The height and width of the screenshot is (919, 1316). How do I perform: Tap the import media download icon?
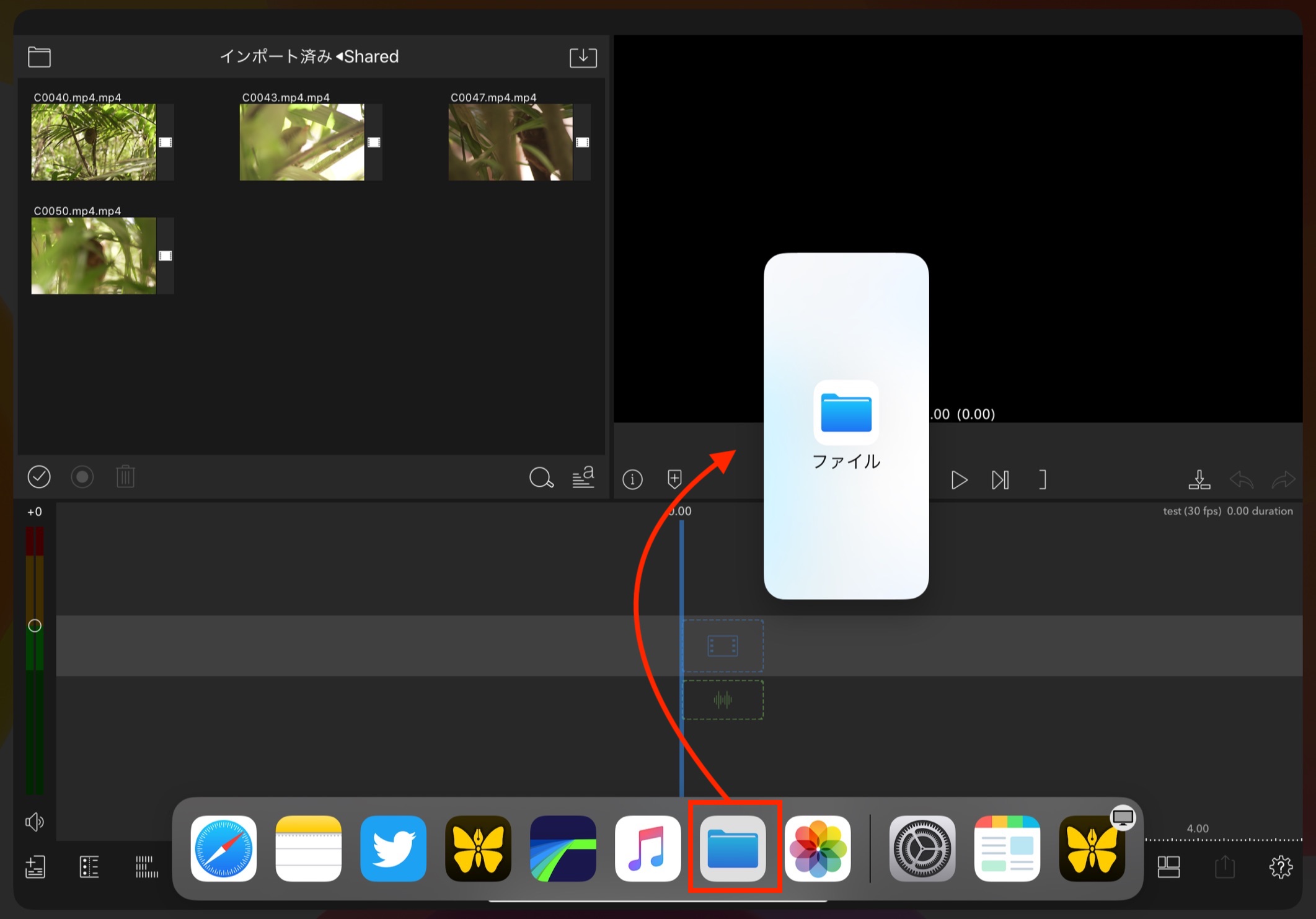tap(583, 57)
